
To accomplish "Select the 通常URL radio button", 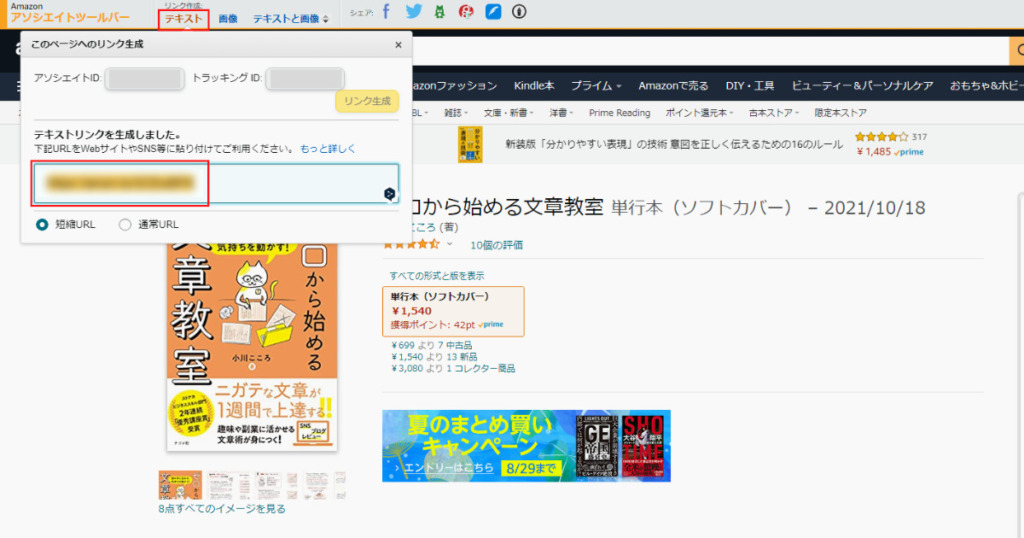I will (125, 225).
